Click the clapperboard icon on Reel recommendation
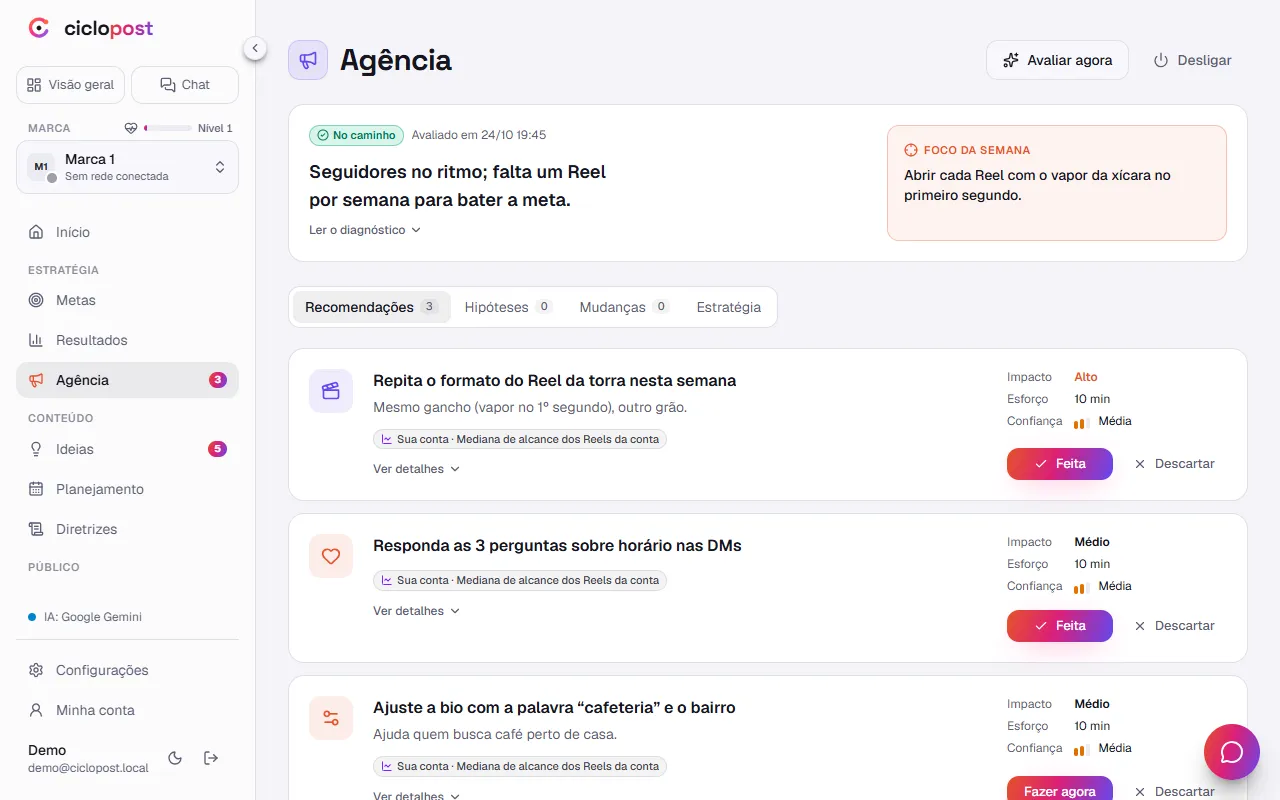The image size is (1280, 800). coord(331,391)
